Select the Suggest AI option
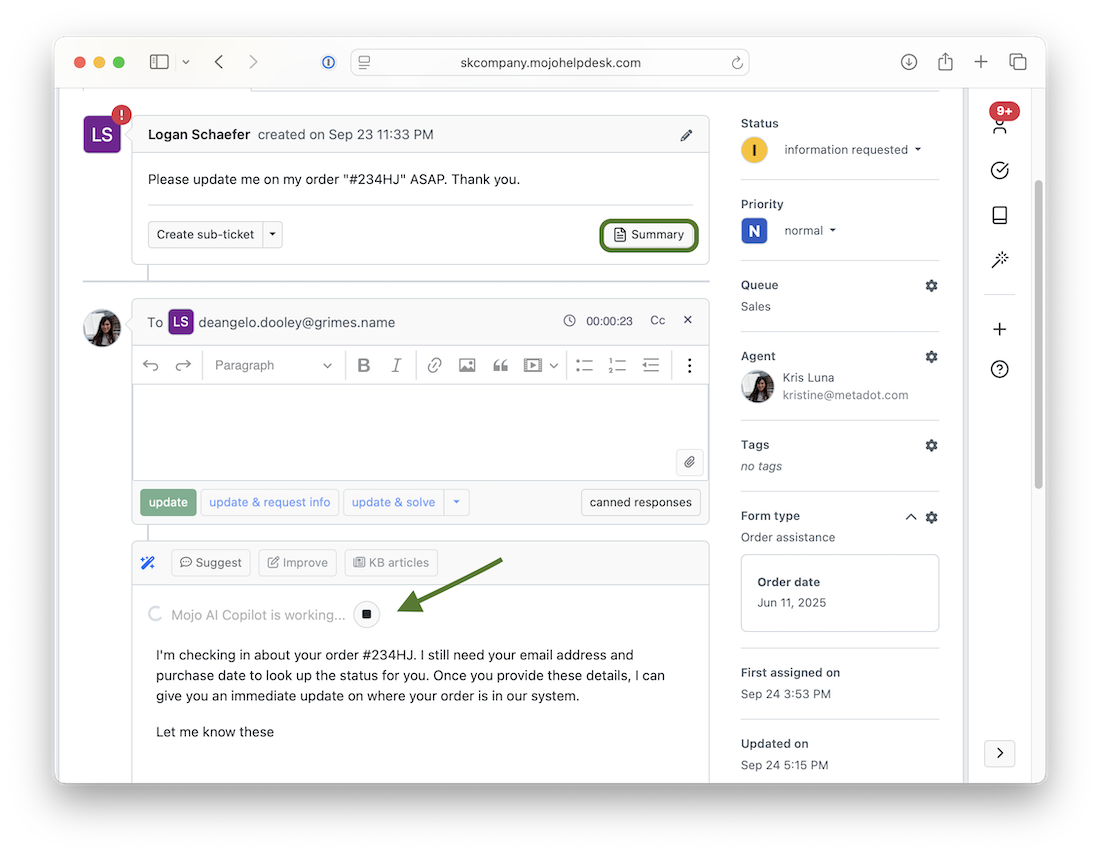This screenshot has width=1100, height=855. tap(210, 563)
